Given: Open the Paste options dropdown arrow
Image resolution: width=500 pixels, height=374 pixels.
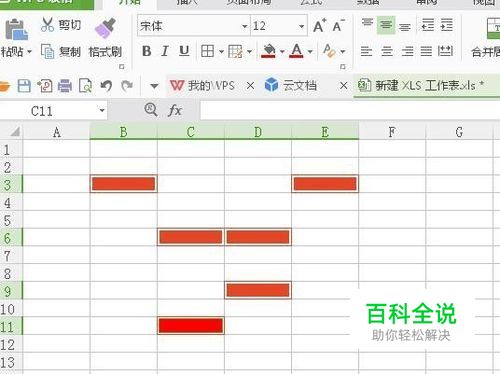Looking at the screenshot, I should tap(29, 52).
